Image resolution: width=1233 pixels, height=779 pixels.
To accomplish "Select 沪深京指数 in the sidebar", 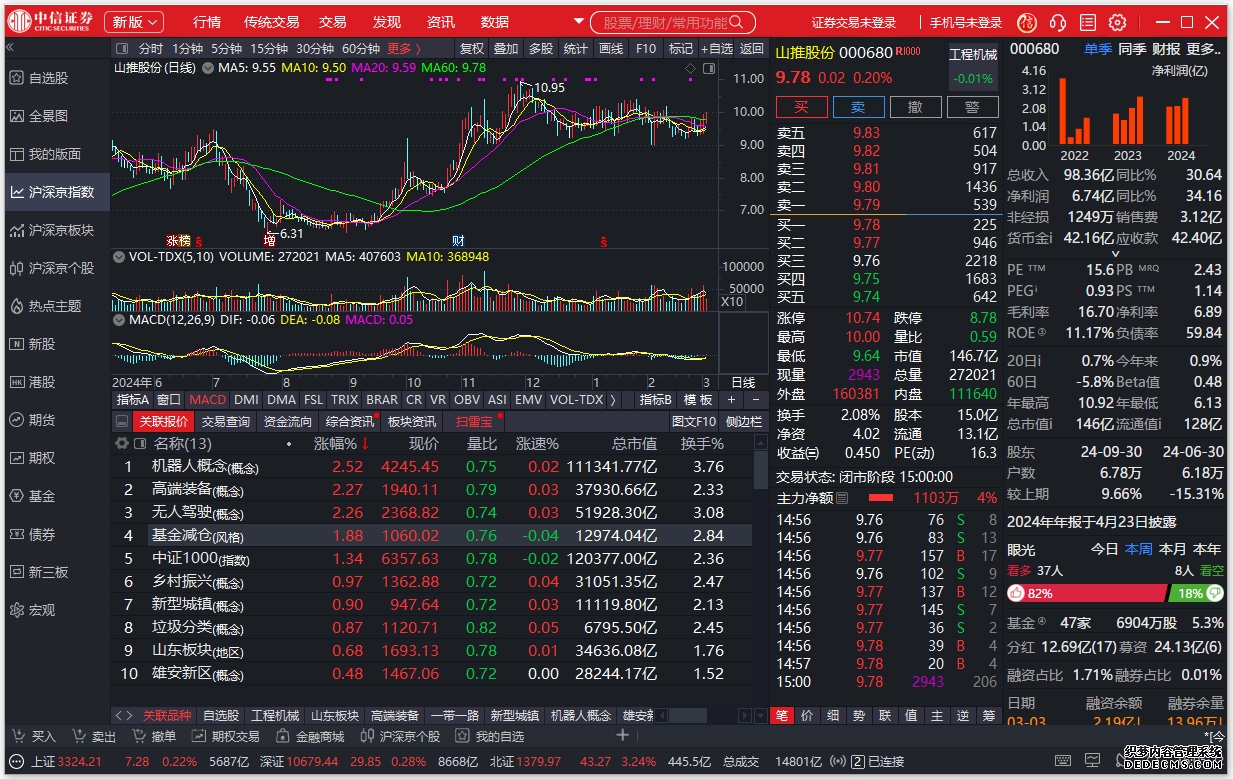I will (55, 192).
